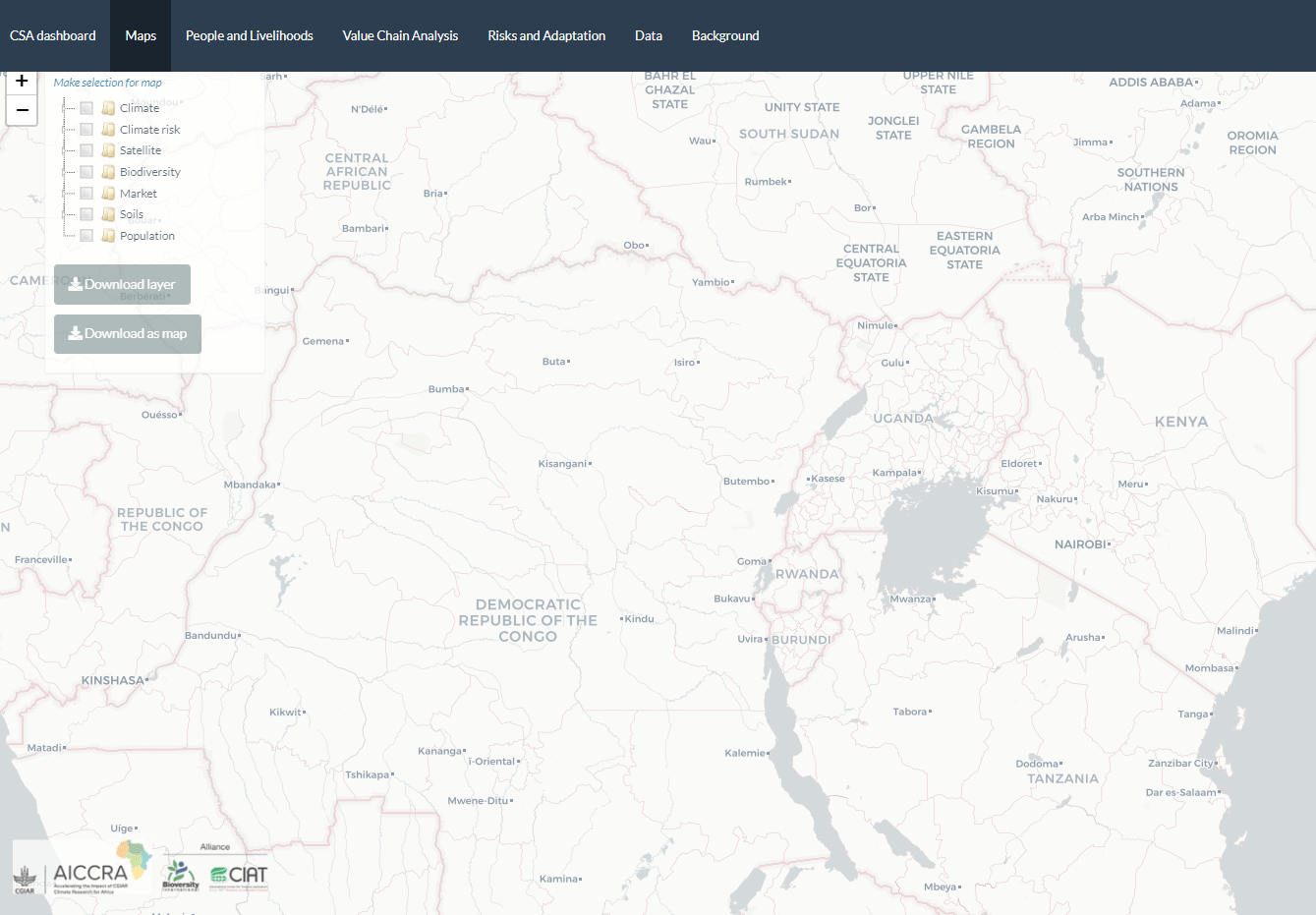
Task: Click the Download layer button
Action: click(122, 284)
